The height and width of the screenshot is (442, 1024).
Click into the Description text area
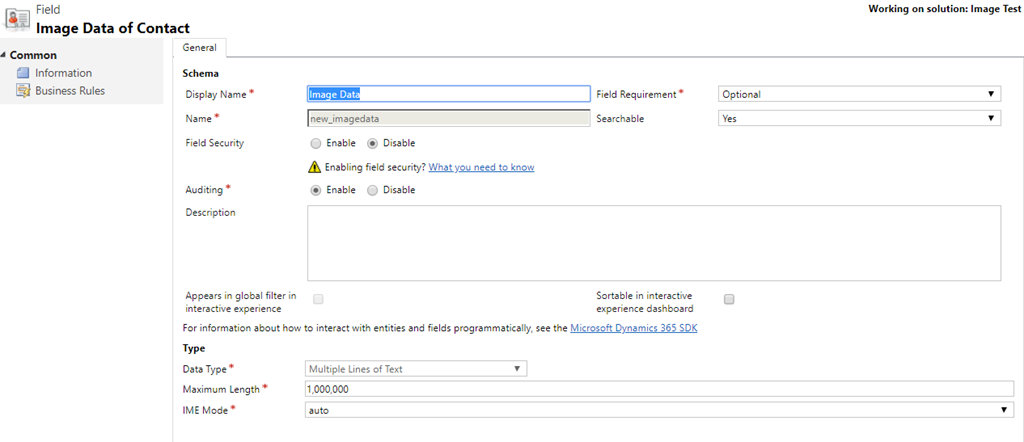click(654, 243)
